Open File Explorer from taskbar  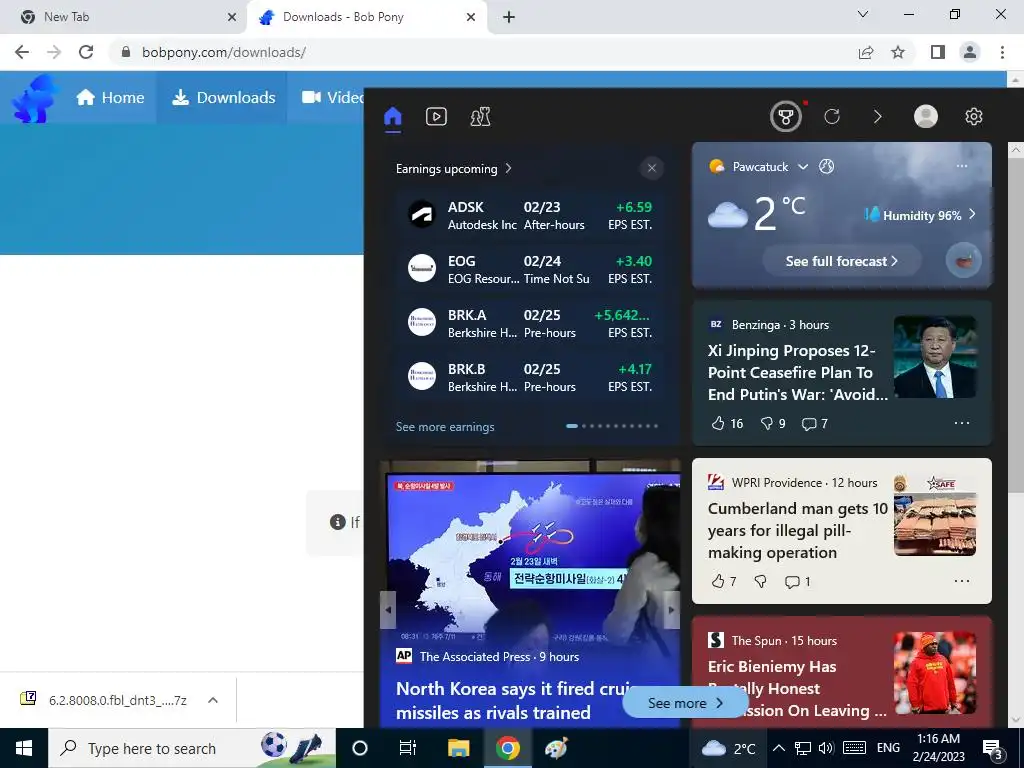(x=458, y=748)
